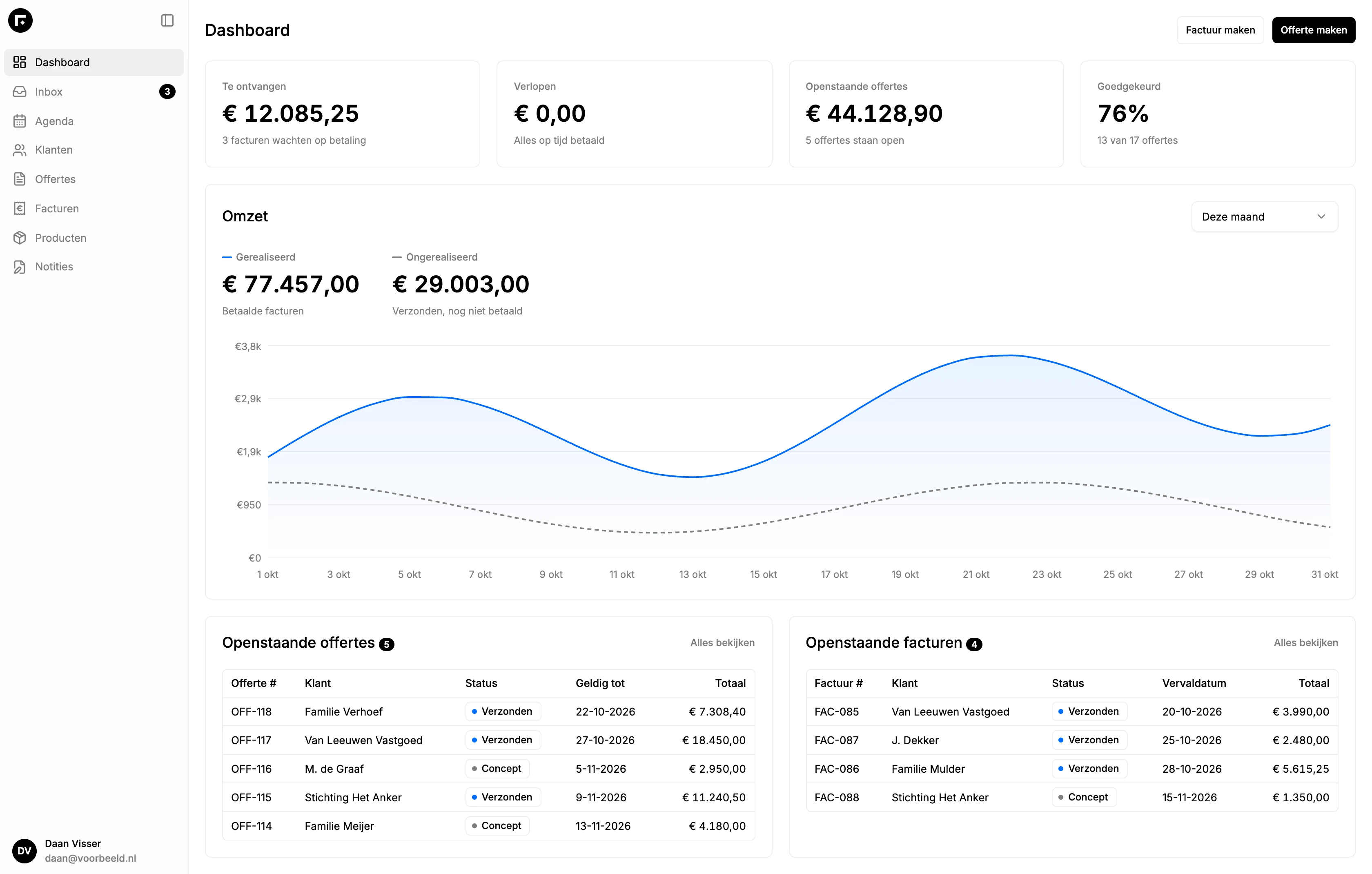Click Offerte maken button
Image resolution: width=1372 pixels, height=874 pixels.
1313,30
